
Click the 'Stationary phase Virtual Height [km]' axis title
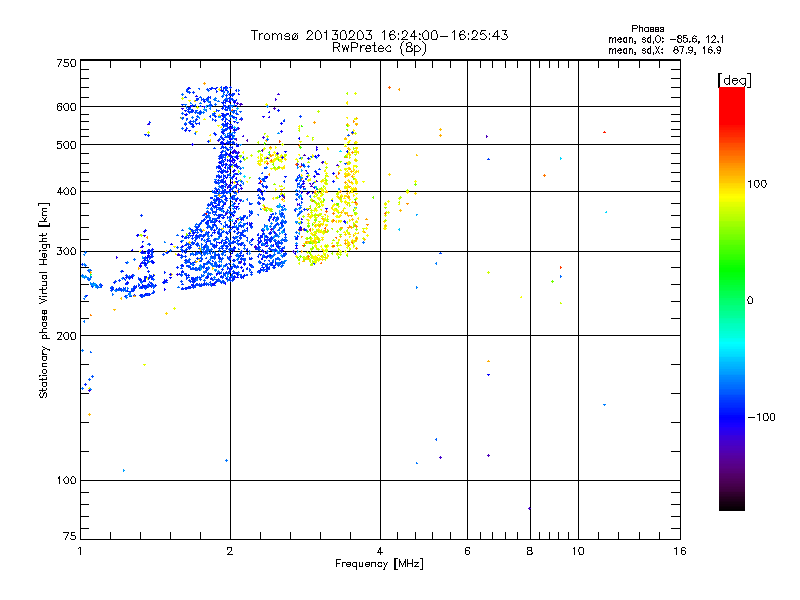[x=44, y=300]
